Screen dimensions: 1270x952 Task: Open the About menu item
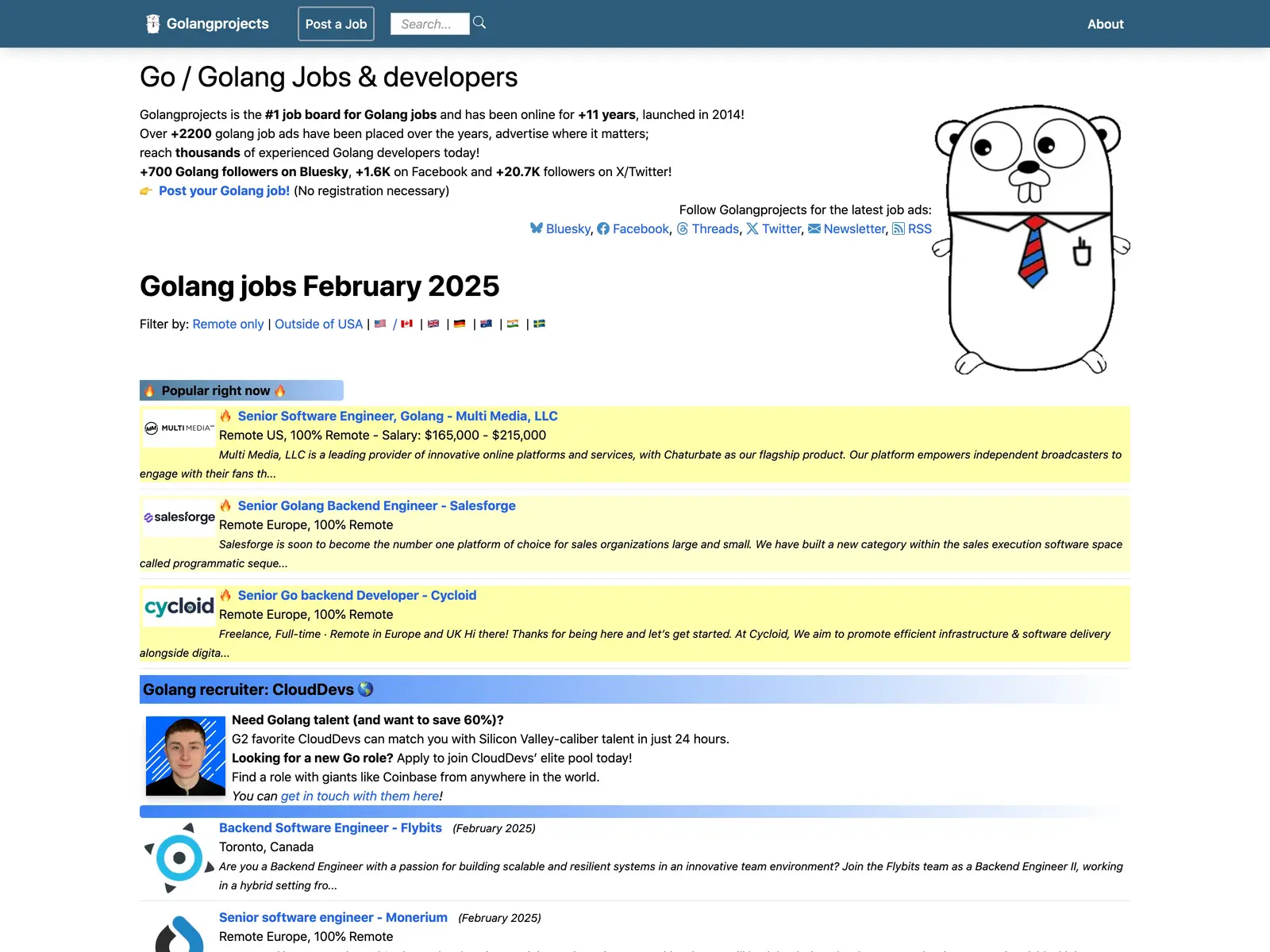coord(1106,24)
